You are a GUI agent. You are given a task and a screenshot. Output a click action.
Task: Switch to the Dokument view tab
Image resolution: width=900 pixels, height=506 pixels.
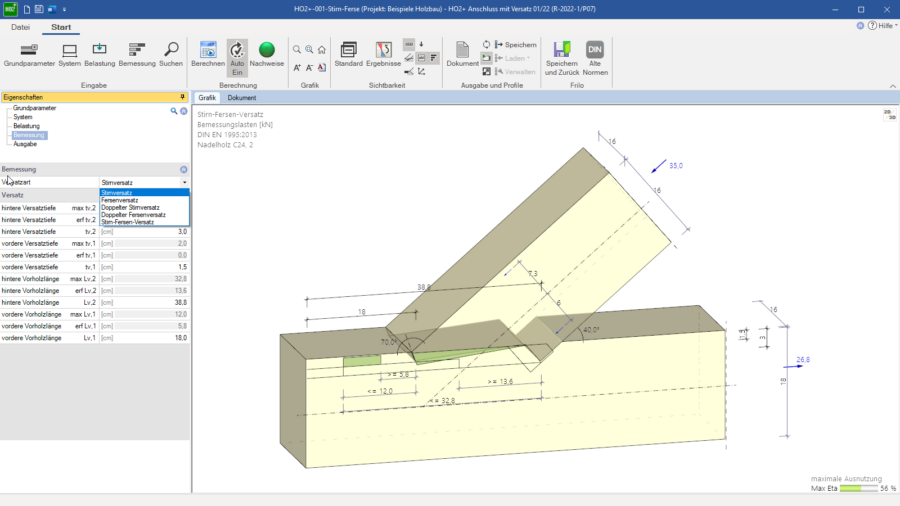click(242, 98)
